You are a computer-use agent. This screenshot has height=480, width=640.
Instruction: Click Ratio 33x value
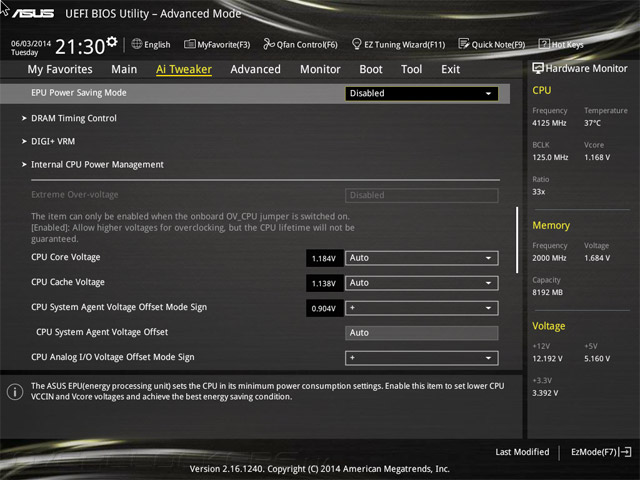pyautogui.click(x=539, y=191)
